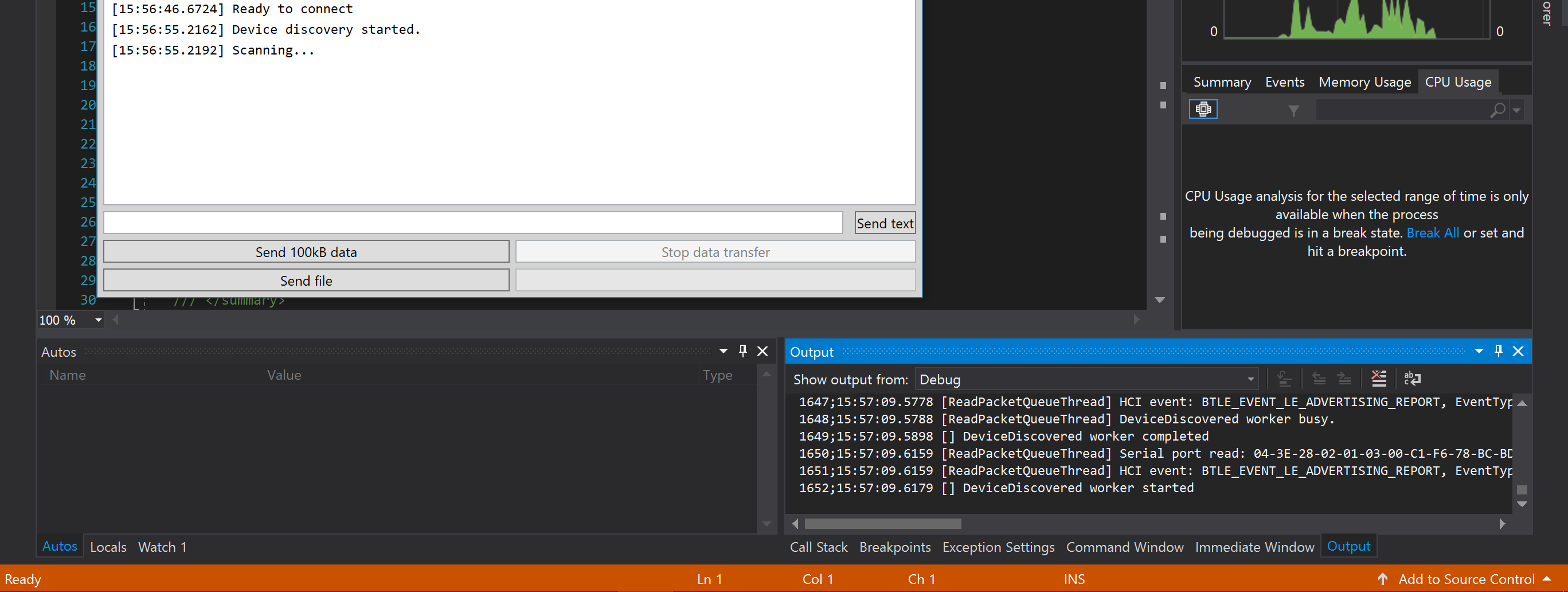Click the Value column header in Autos

click(x=284, y=375)
